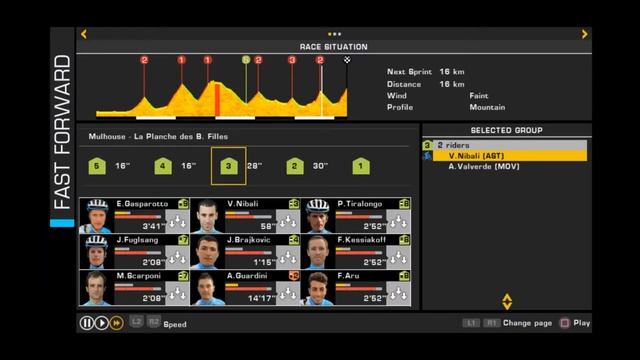Open V.Nibali rider portrait

click(207, 216)
